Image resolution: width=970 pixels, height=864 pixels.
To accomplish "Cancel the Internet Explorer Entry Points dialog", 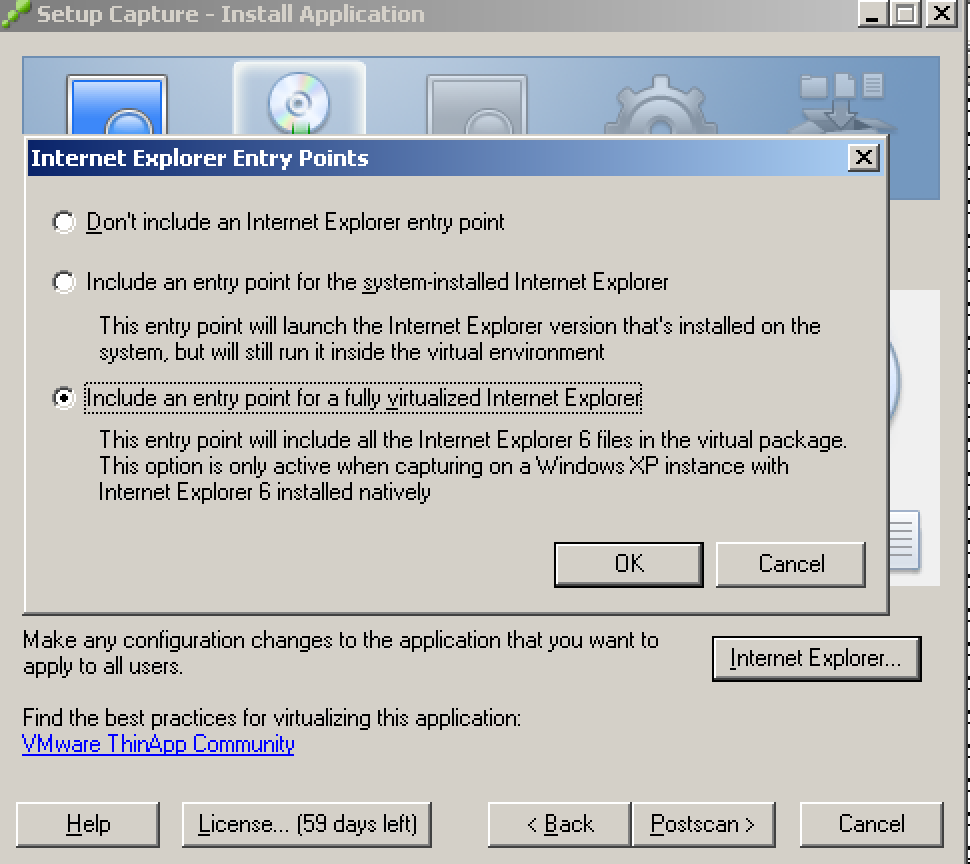I will click(791, 564).
